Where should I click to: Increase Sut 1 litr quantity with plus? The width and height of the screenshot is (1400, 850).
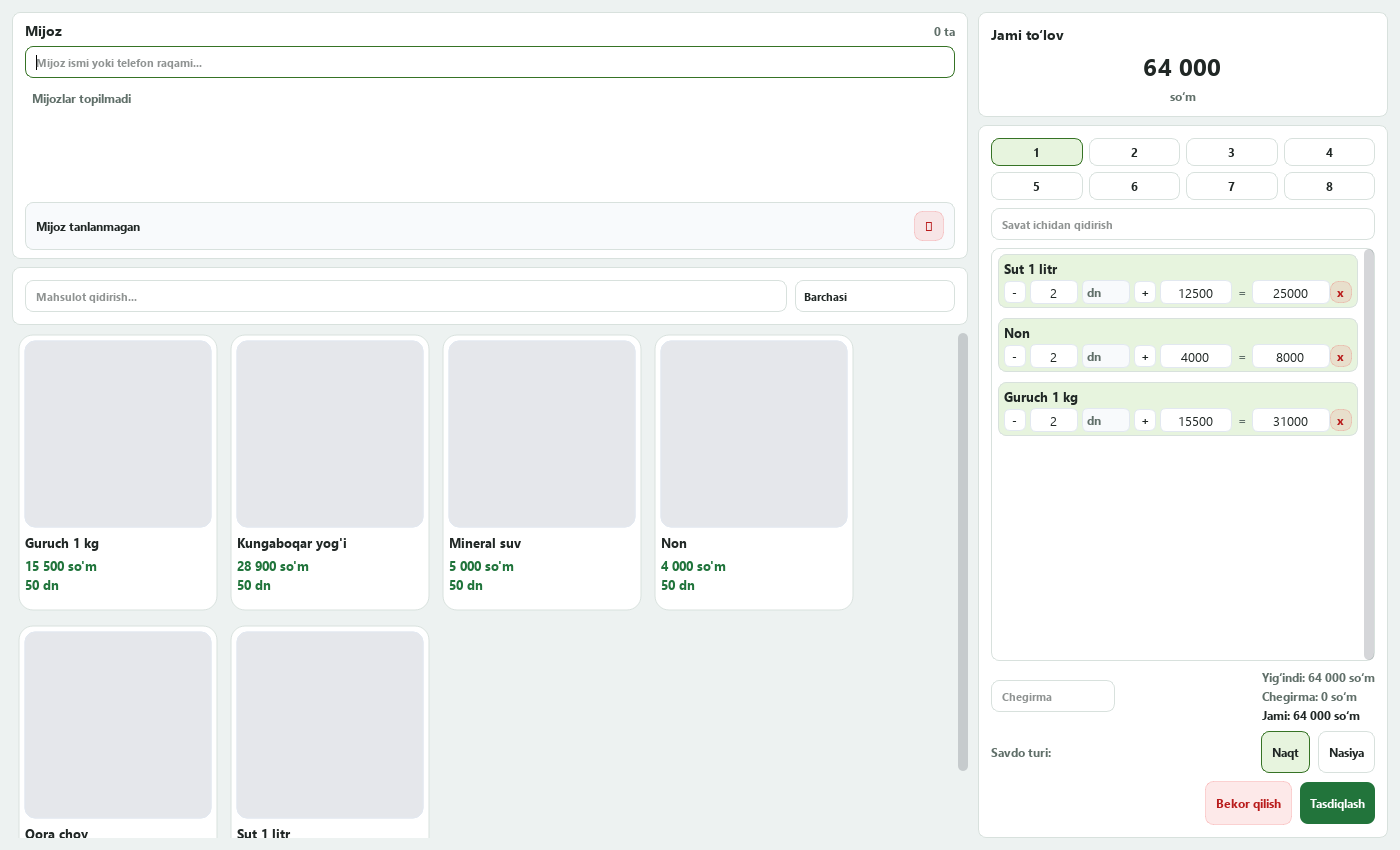click(x=1145, y=292)
